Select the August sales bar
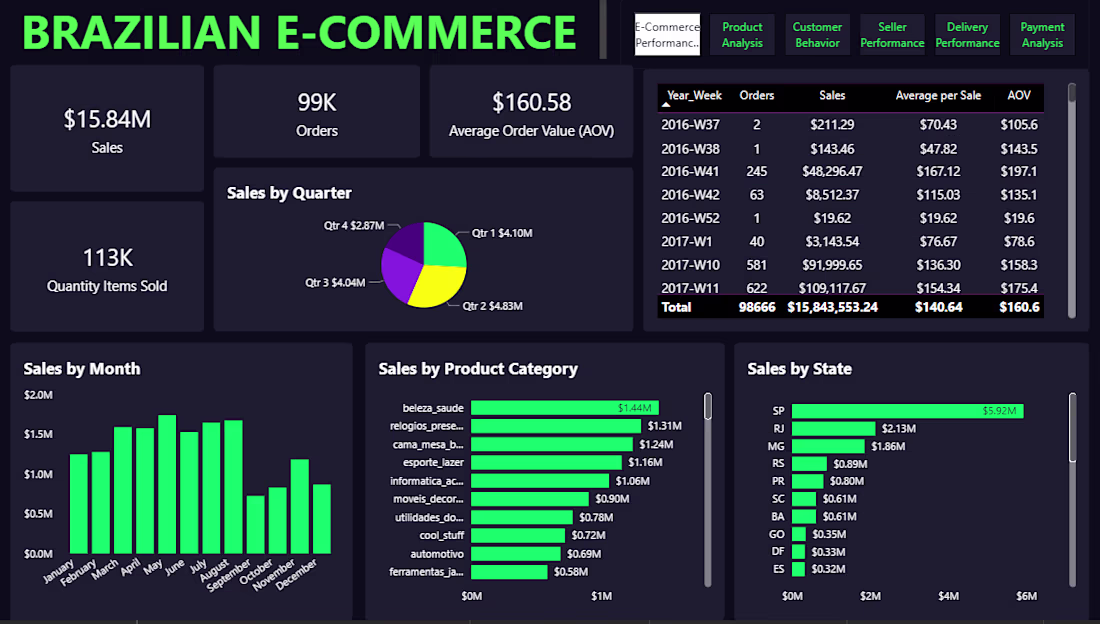Screen dimensions: 1100x624 (x=233, y=487)
